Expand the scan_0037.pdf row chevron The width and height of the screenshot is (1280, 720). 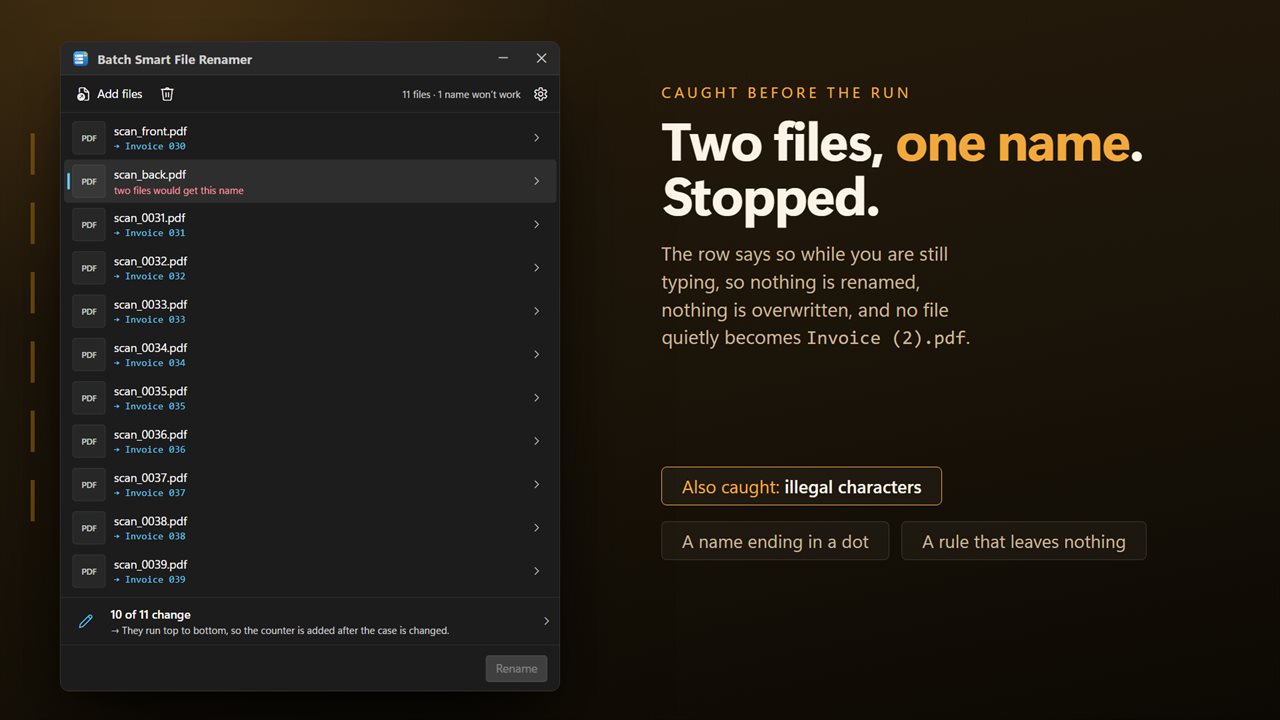(537, 485)
